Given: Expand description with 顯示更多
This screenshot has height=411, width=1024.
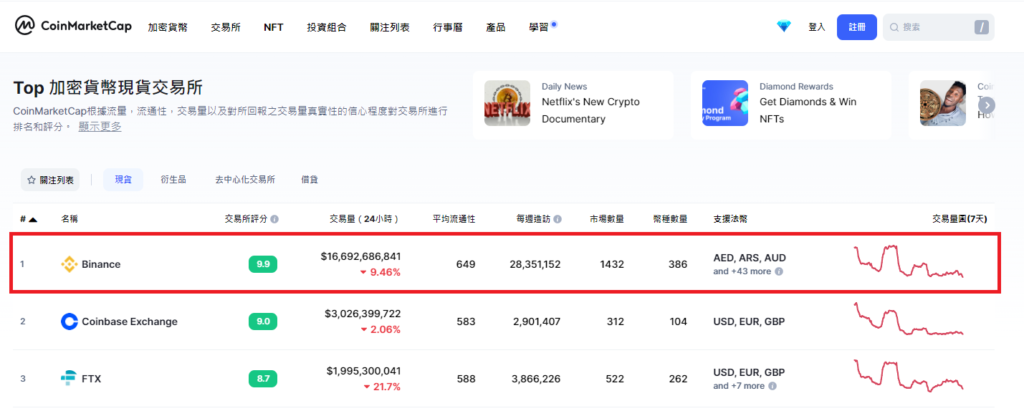Looking at the screenshot, I should 100,126.
